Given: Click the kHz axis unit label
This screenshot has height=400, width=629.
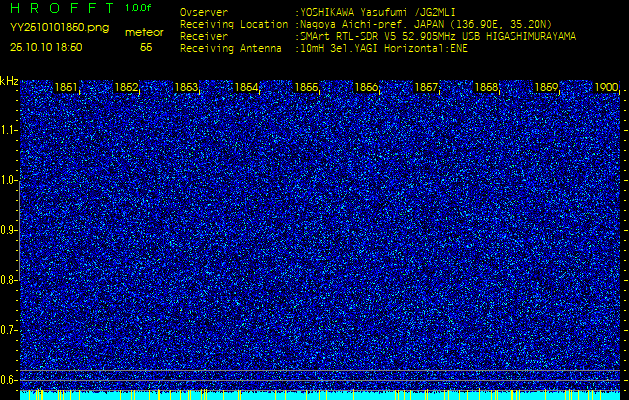Looking at the screenshot, I should pos(9,81).
